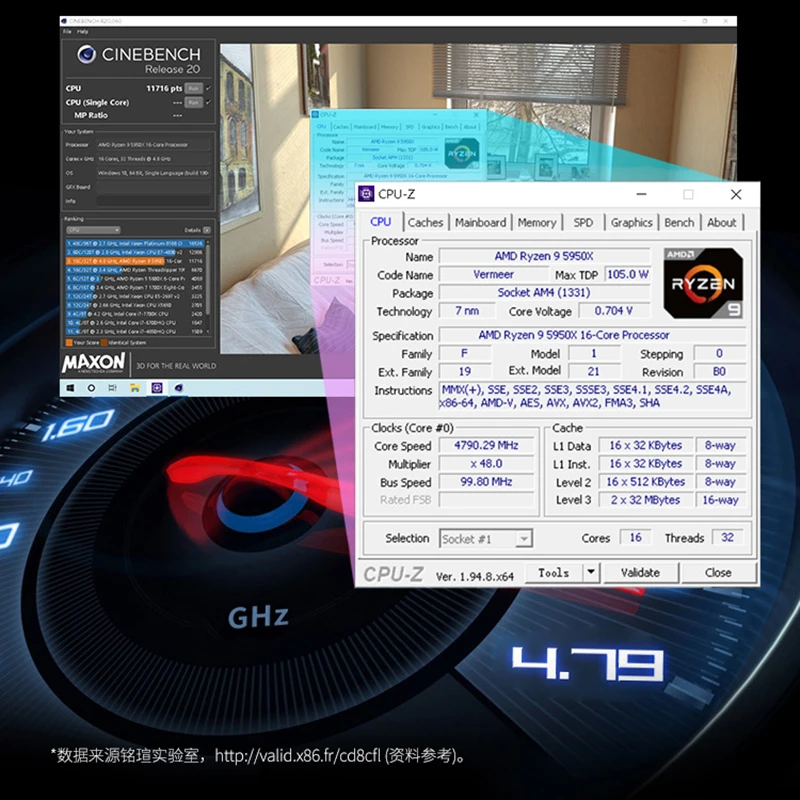Viewport: 800px width, 800px height.
Task: Click the Core Voltage value '0.704 V'
Action: 614,311
